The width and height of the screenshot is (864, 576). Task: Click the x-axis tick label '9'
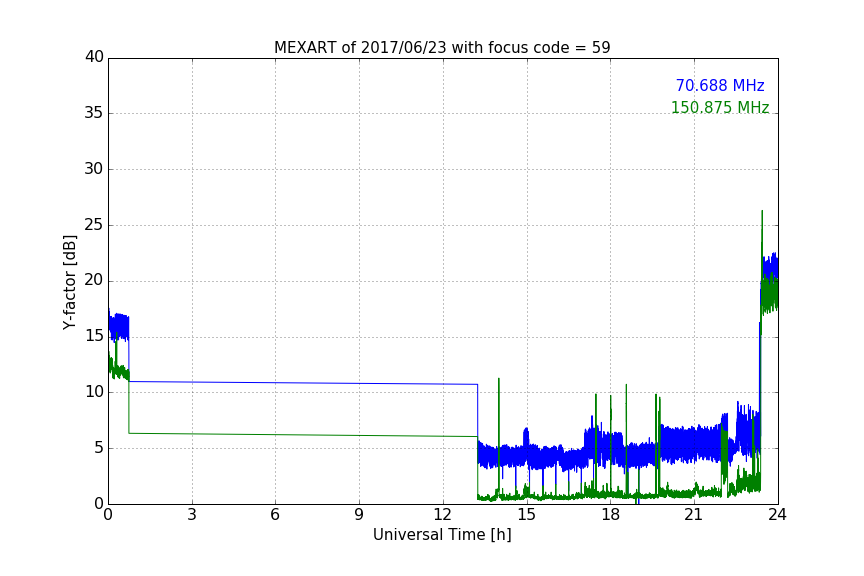click(359, 515)
